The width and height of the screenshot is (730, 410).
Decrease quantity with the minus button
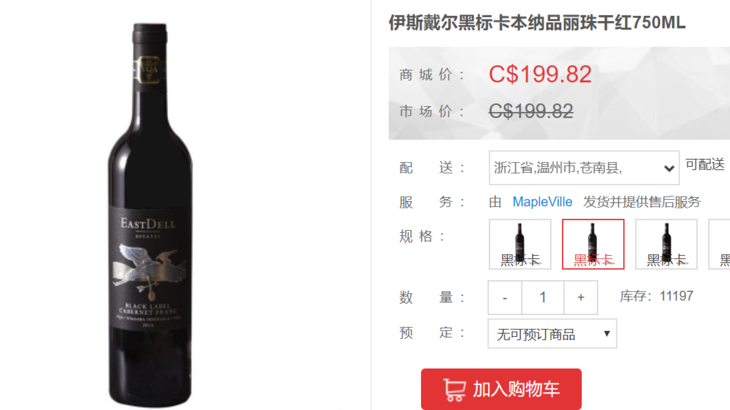(505, 297)
